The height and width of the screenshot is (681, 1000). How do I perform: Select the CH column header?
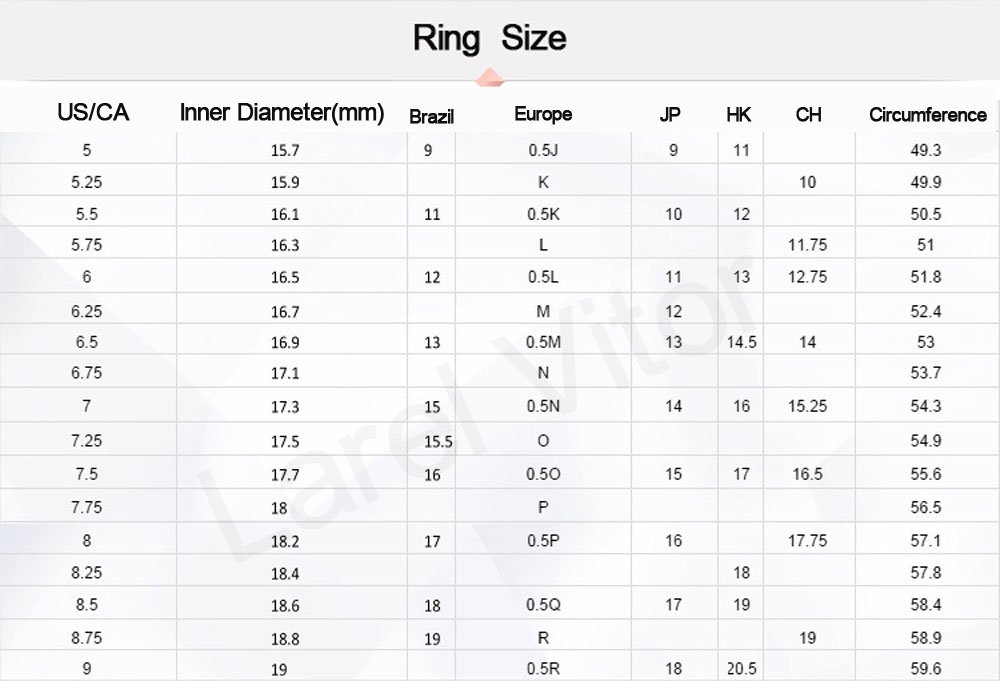[x=809, y=114]
